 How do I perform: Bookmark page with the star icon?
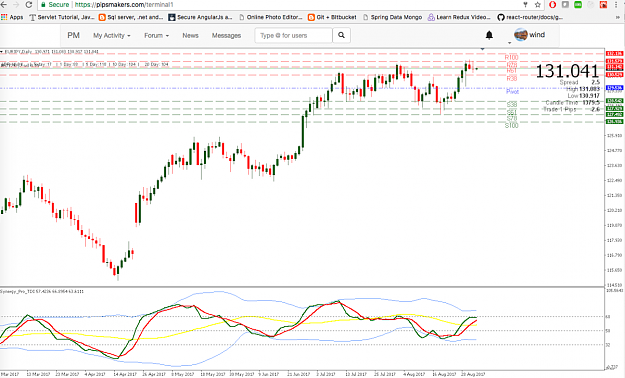(538, 5)
